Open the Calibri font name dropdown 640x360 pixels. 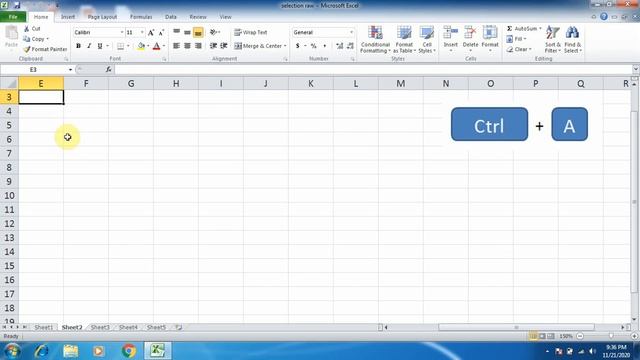122,32
